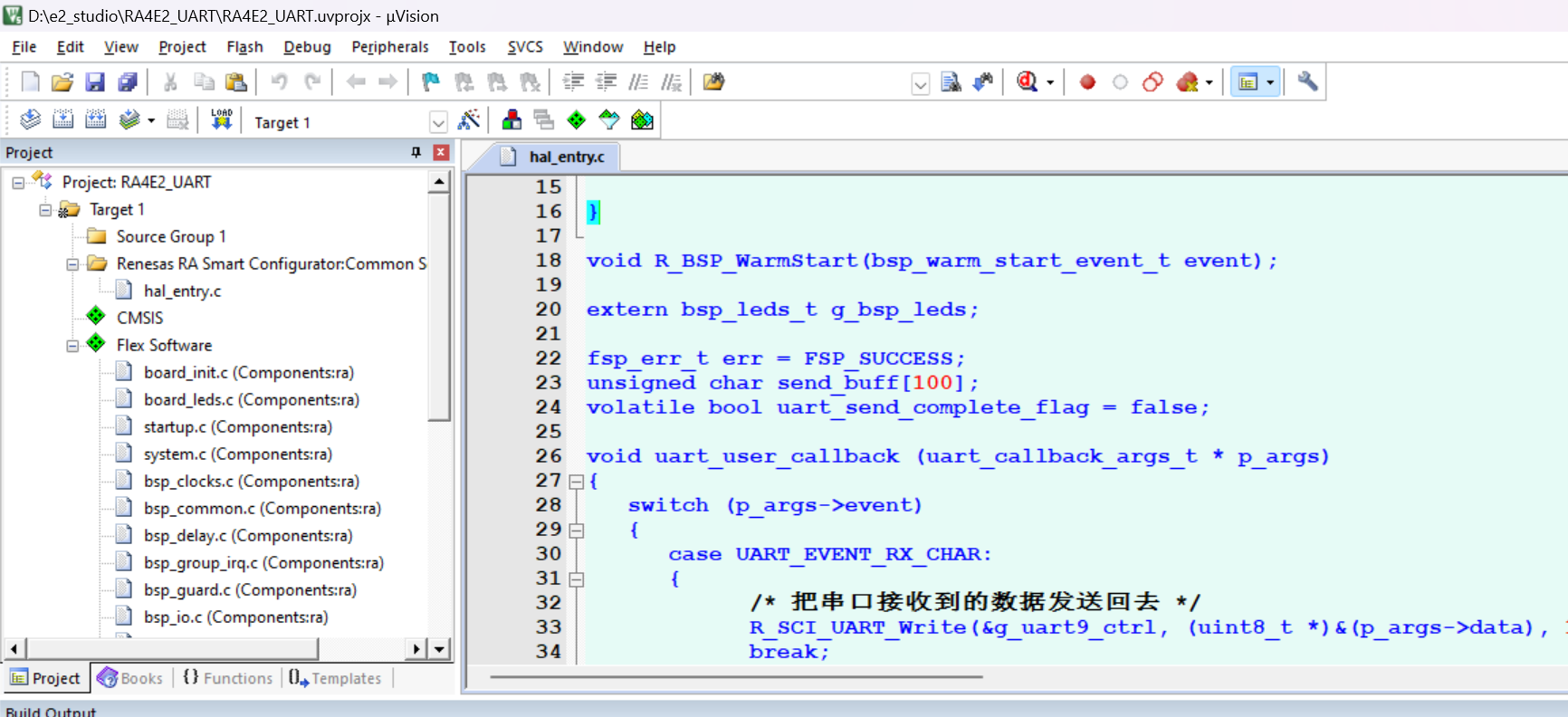Screen dimensions: 1568x717
Task: Insert breakpoint red dot icon
Action: [x=1087, y=82]
